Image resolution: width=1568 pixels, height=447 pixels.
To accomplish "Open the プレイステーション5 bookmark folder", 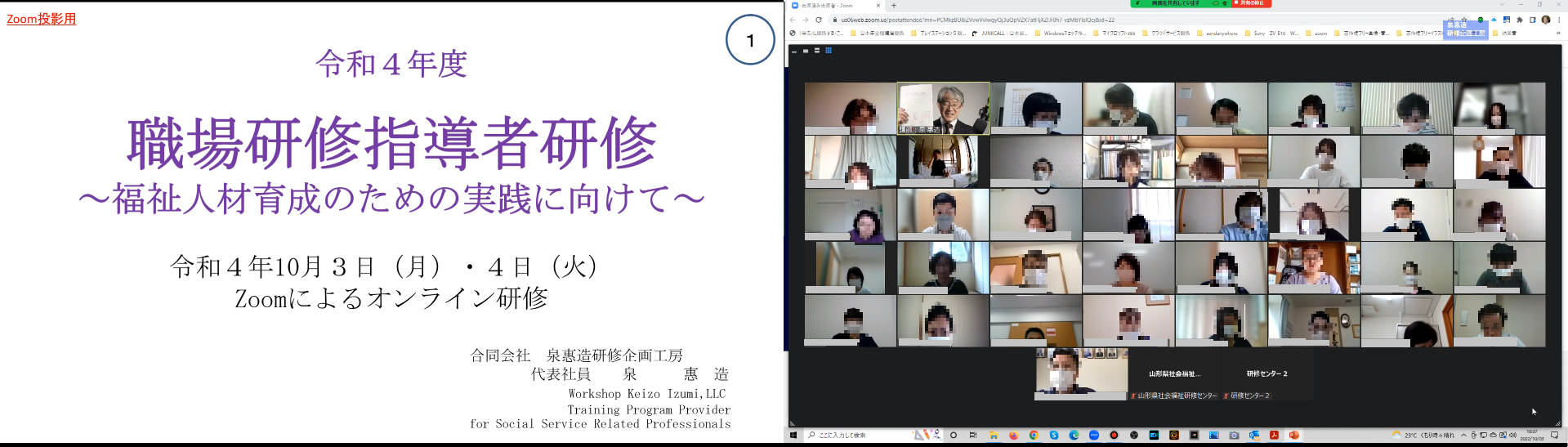I will click(x=938, y=34).
